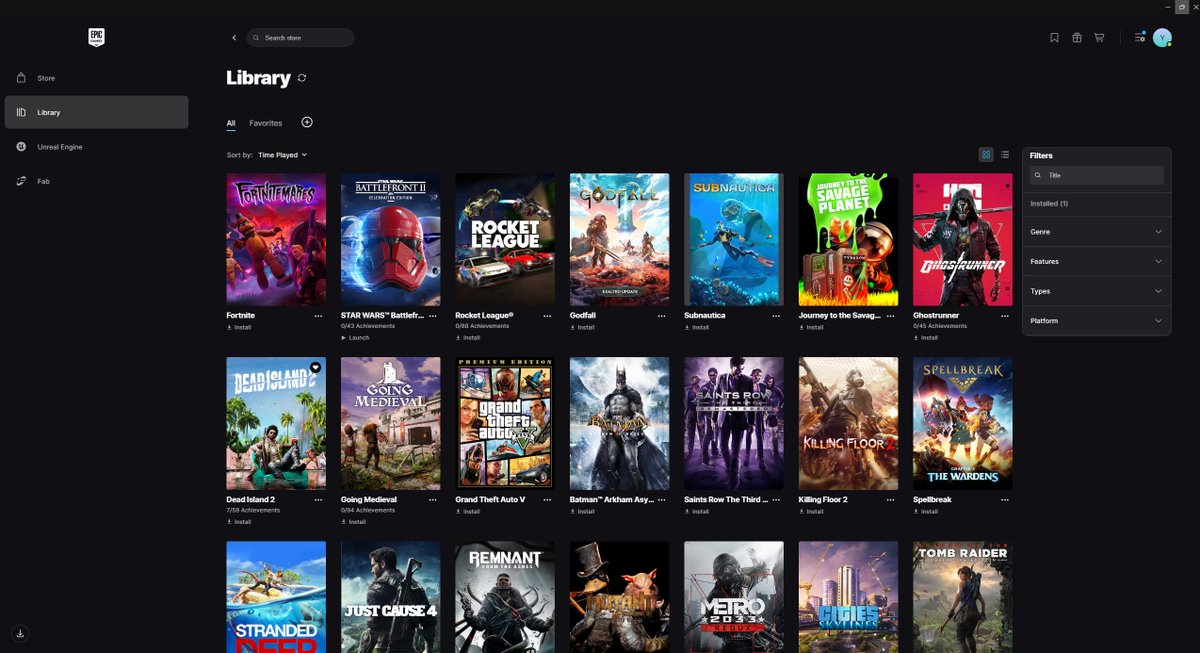Install Dead Island 2
This screenshot has height=653, width=1200.
click(239, 522)
